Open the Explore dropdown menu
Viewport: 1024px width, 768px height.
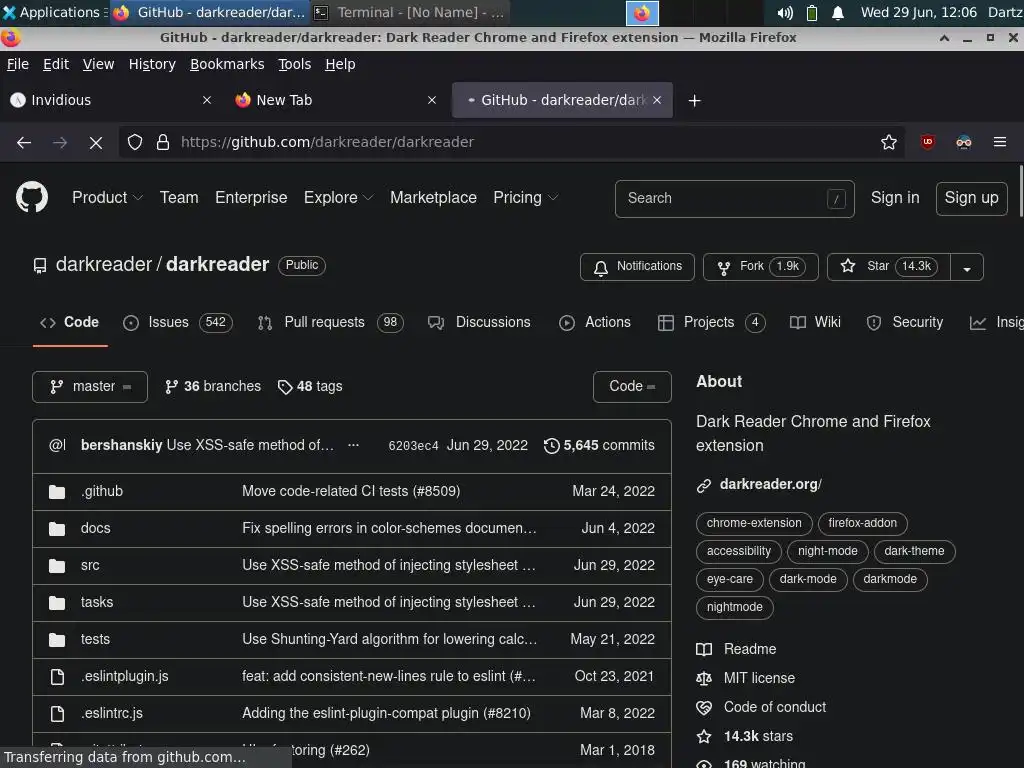pos(338,197)
